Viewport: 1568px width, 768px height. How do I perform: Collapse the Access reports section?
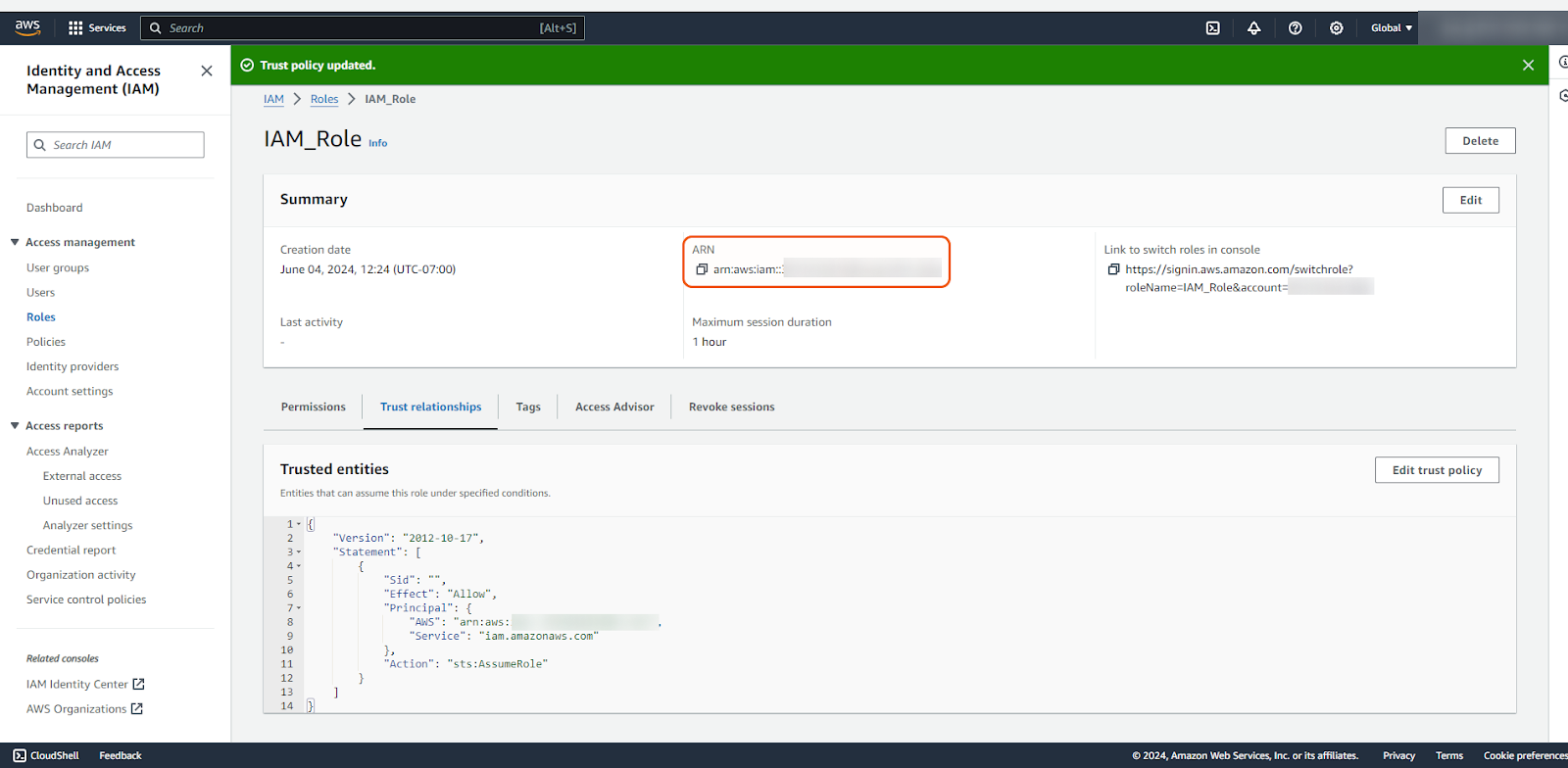pyautogui.click(x=15, y=426)
